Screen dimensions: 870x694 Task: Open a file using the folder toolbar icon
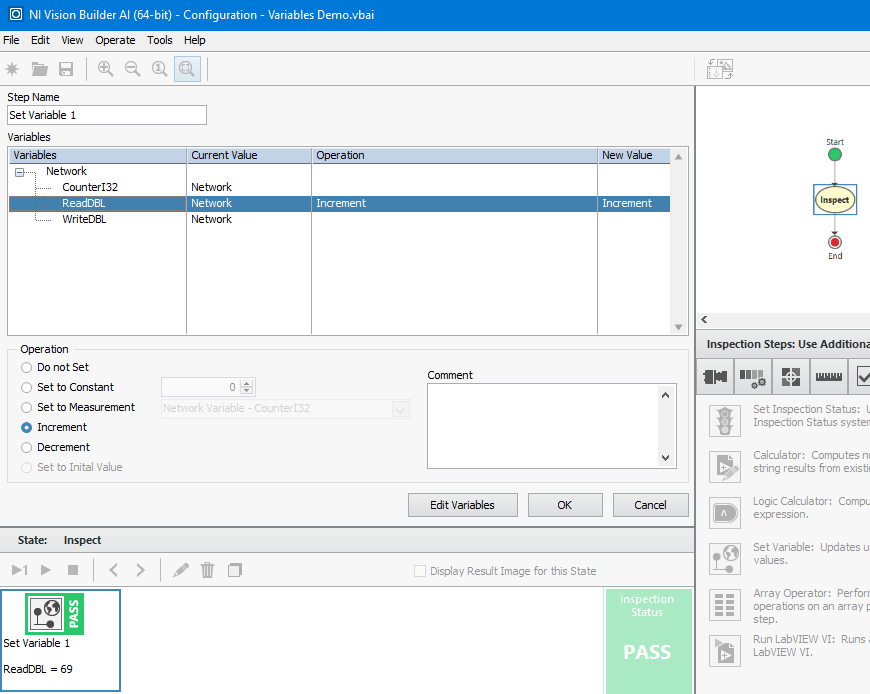click(x=39, y=68)
